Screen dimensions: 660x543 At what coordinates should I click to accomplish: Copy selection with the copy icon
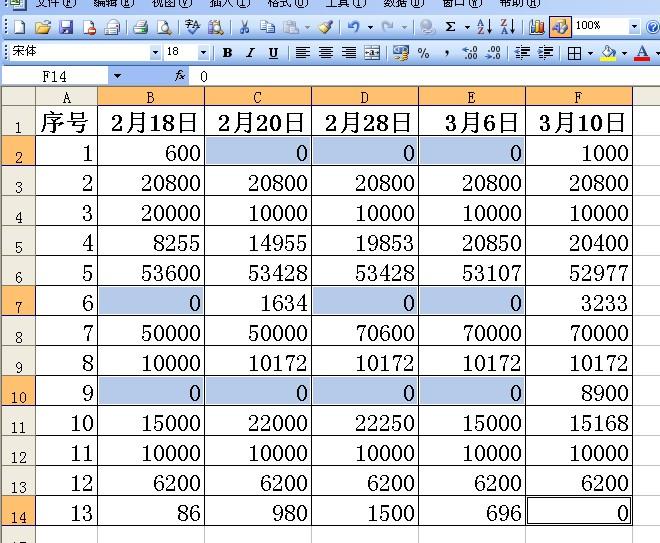(267, 27)
